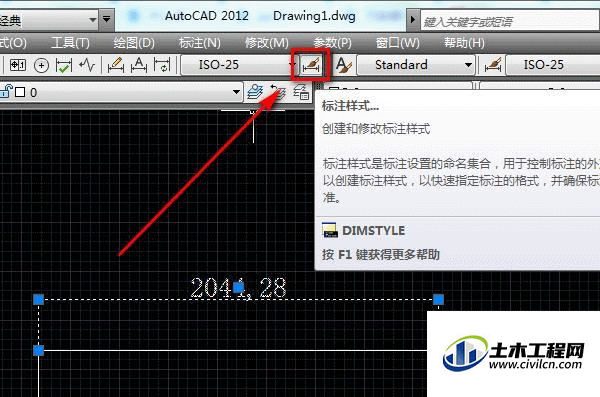Click the Dimension Update icon

click(x=162, y=65)
